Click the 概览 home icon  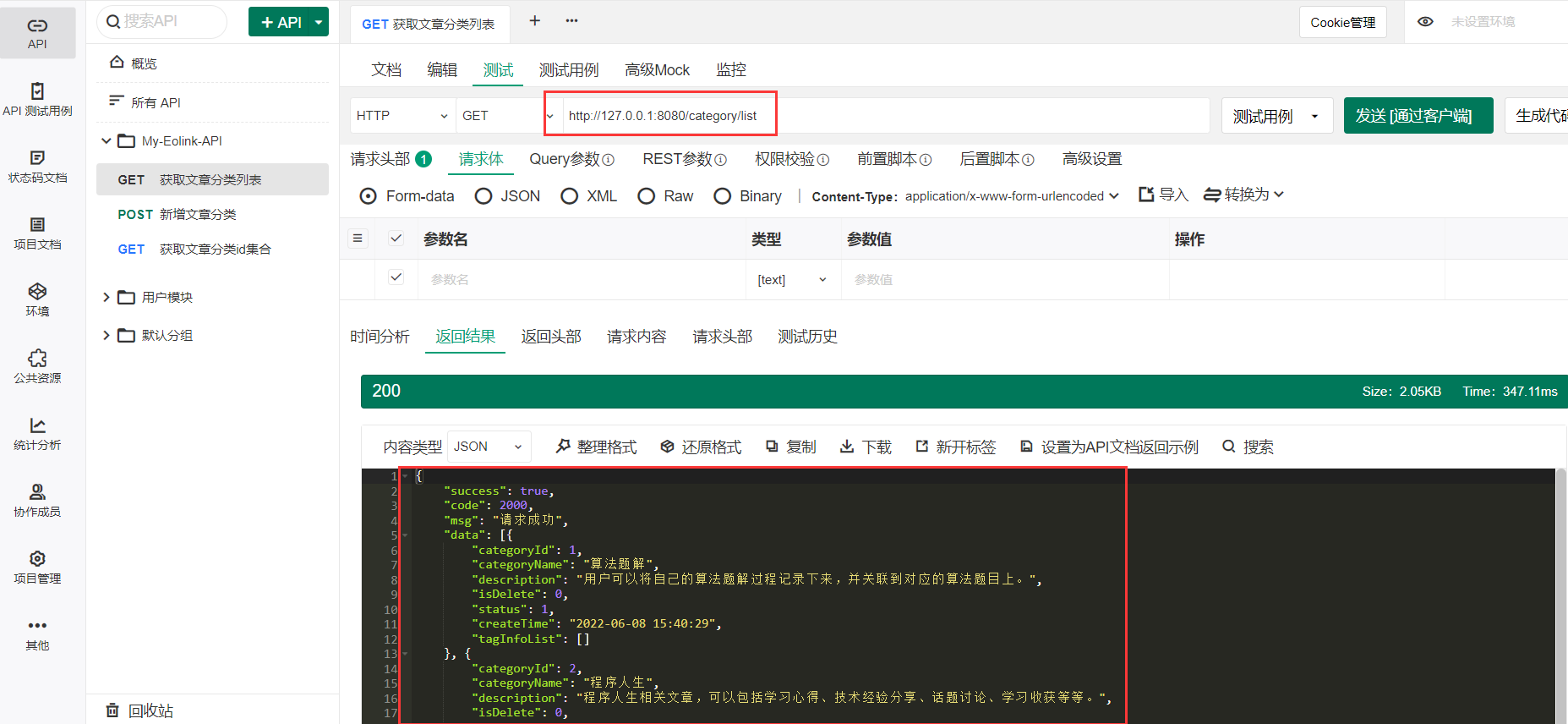pos(117,63)
